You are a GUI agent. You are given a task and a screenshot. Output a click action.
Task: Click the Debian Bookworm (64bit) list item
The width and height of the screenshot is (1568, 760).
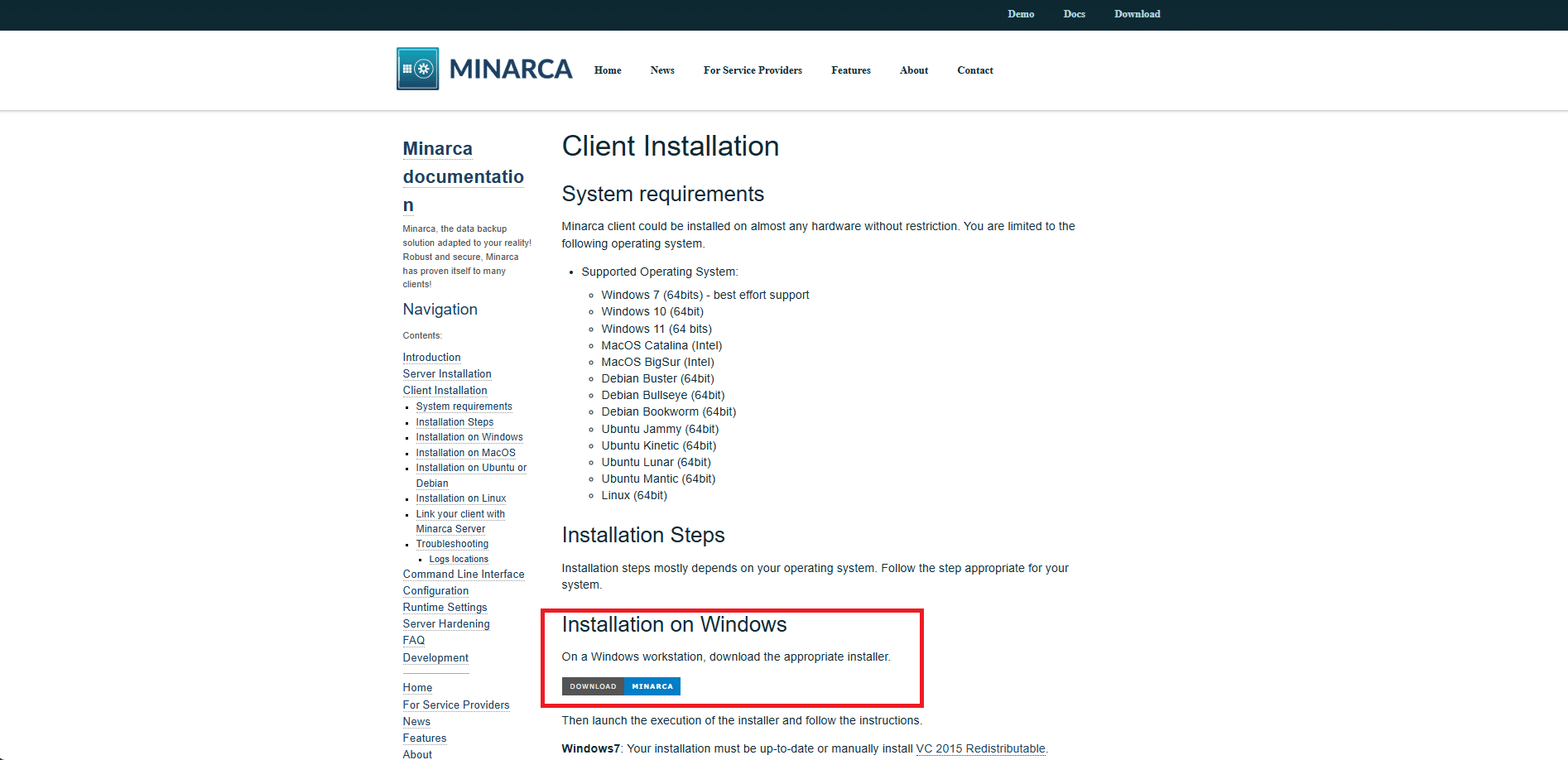(669, 411)
